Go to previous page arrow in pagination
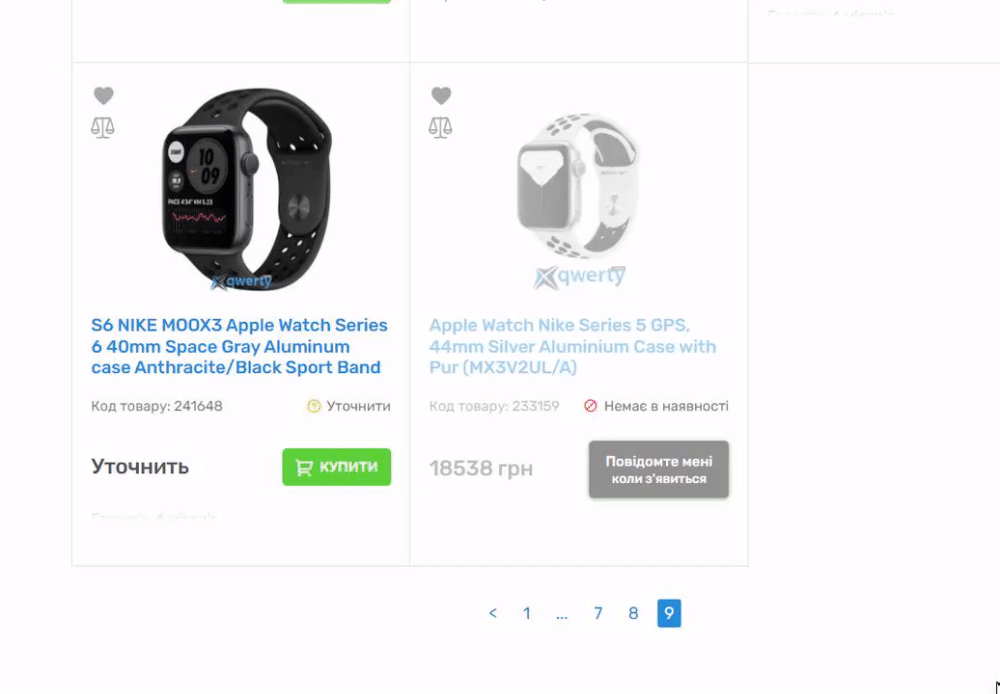 [x=492, y=613]
